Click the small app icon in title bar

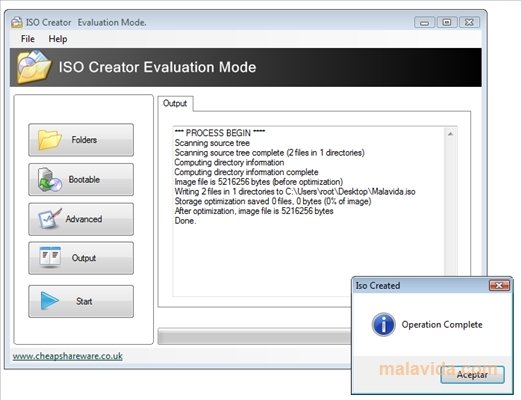pos(17,22)
